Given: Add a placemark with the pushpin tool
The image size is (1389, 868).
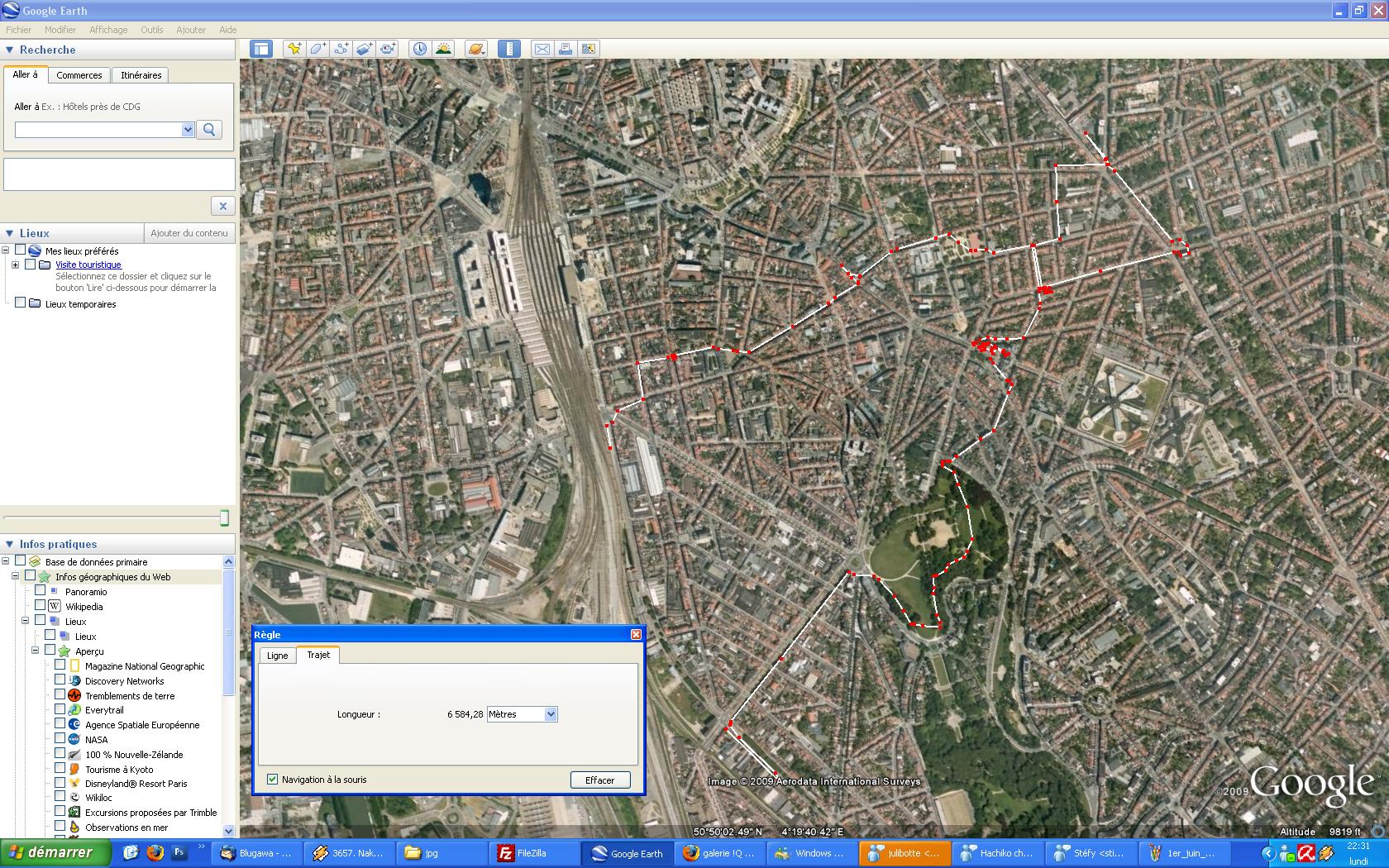Looking at the screenshot, I should click(x=294, y=49).
